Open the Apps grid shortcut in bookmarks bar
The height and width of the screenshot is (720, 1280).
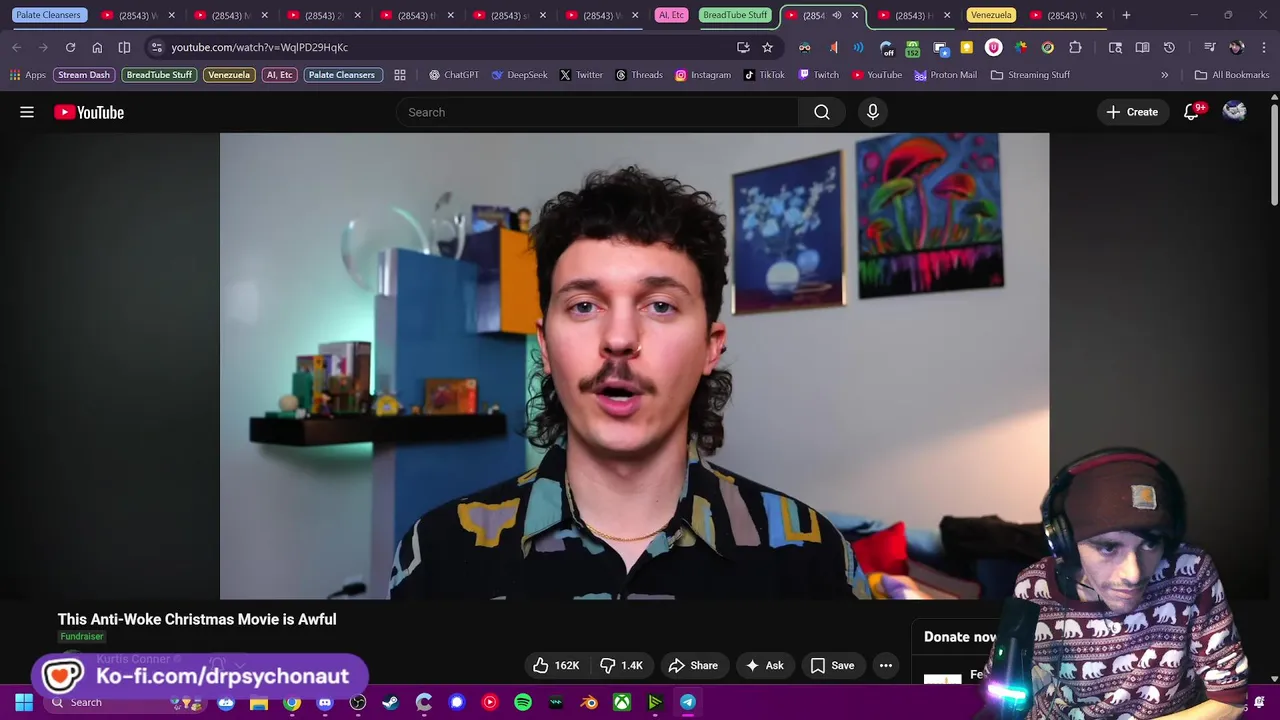28,75
